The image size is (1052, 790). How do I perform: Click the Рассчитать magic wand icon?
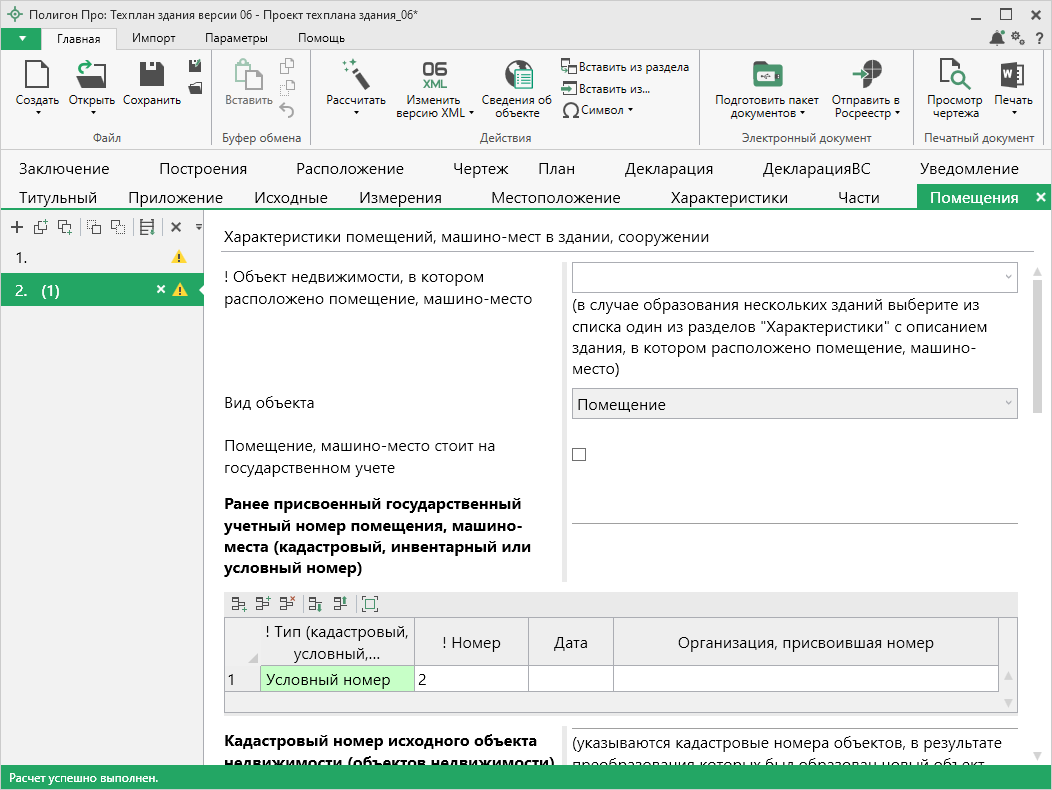(x=355, y=75)
